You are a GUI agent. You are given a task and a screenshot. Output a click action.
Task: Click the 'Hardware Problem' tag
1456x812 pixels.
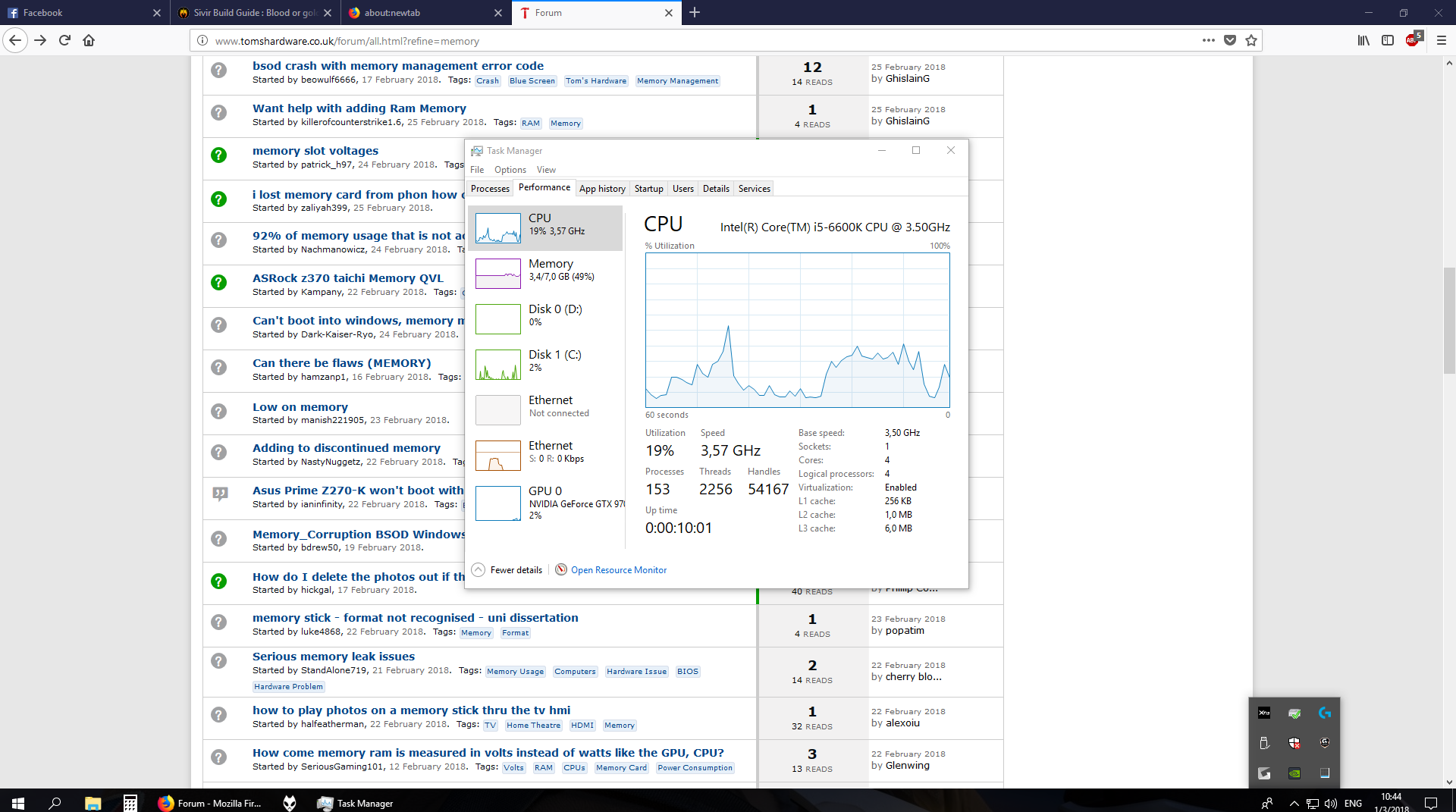click(x=288, y=686)
